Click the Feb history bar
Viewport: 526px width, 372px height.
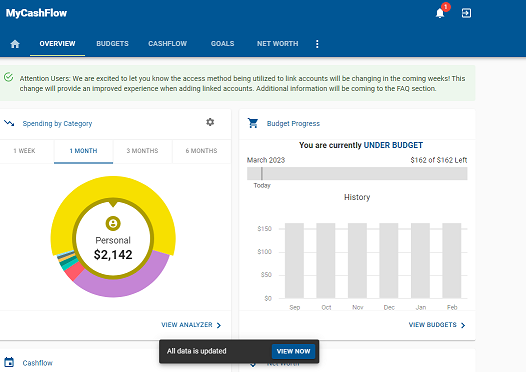(452, 261)
